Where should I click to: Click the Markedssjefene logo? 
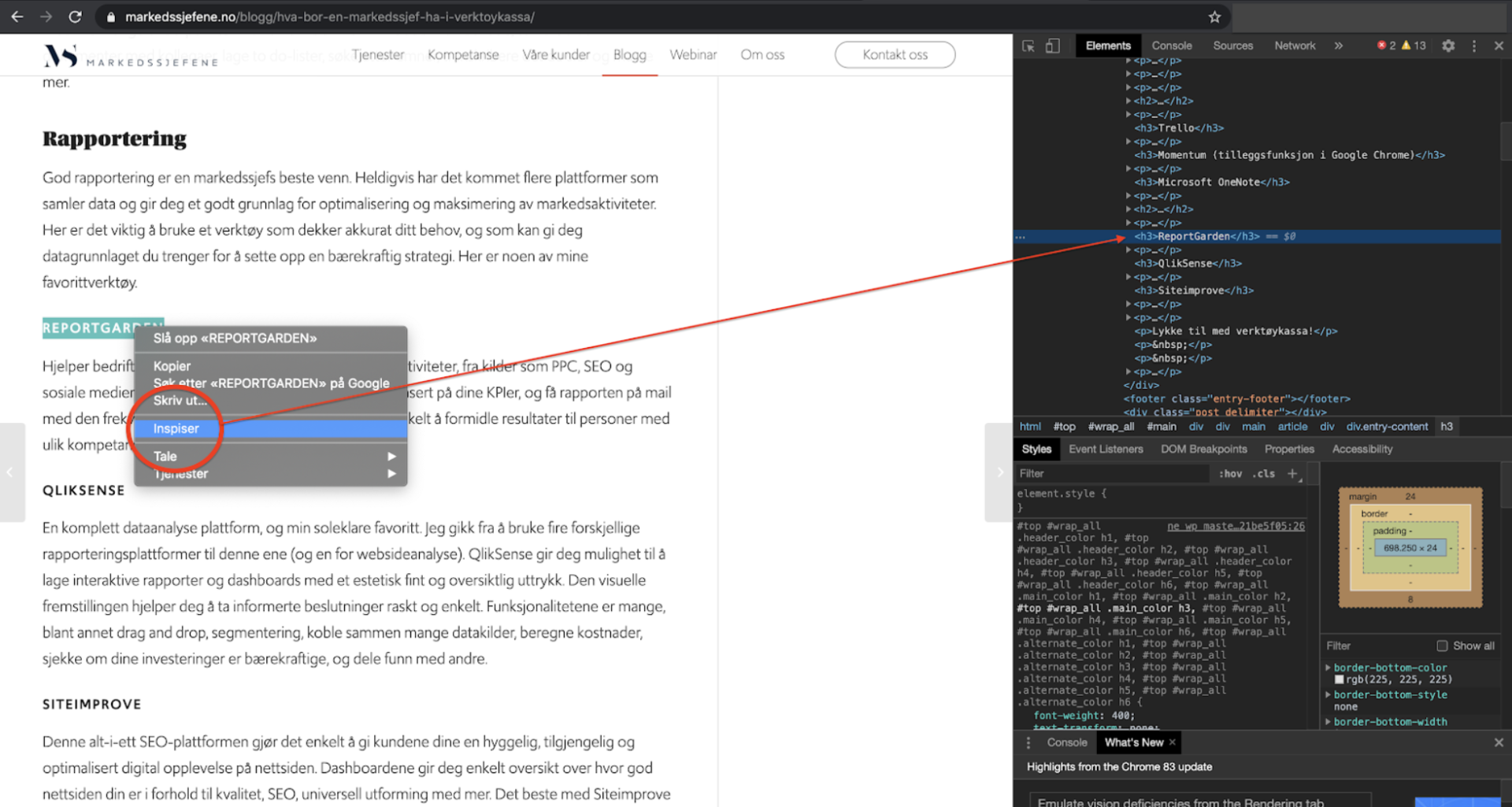(131, 56)
